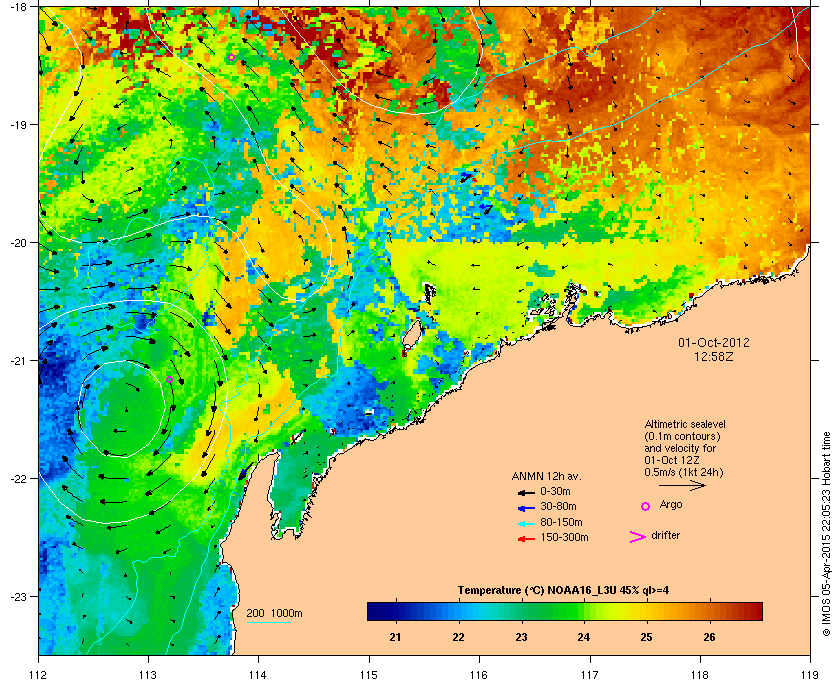Click the drifter legend label

(x=665, y=535)
